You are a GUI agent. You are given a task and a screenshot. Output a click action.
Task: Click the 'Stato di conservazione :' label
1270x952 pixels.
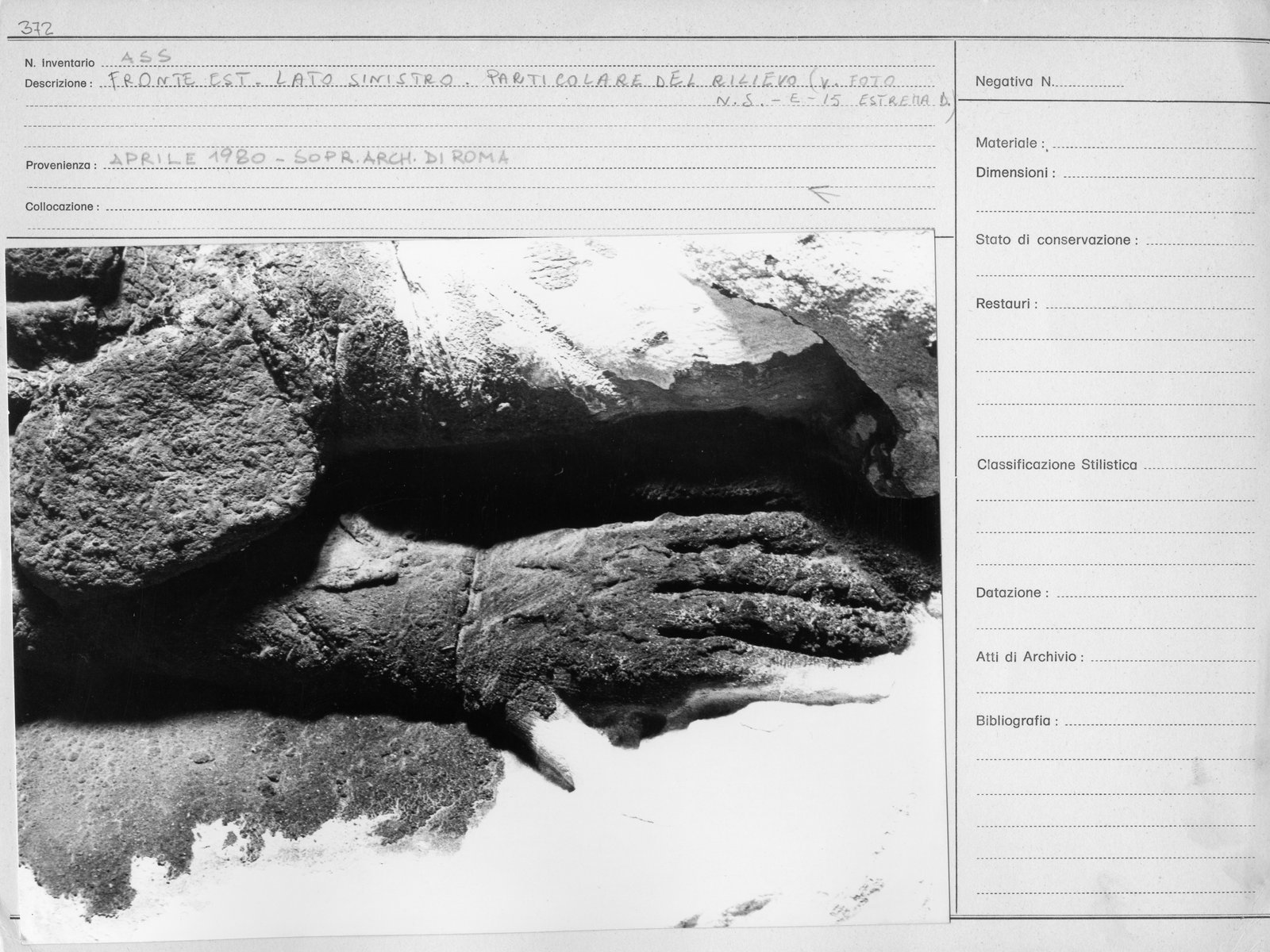pyautogui.click(x=1056, y=240)
